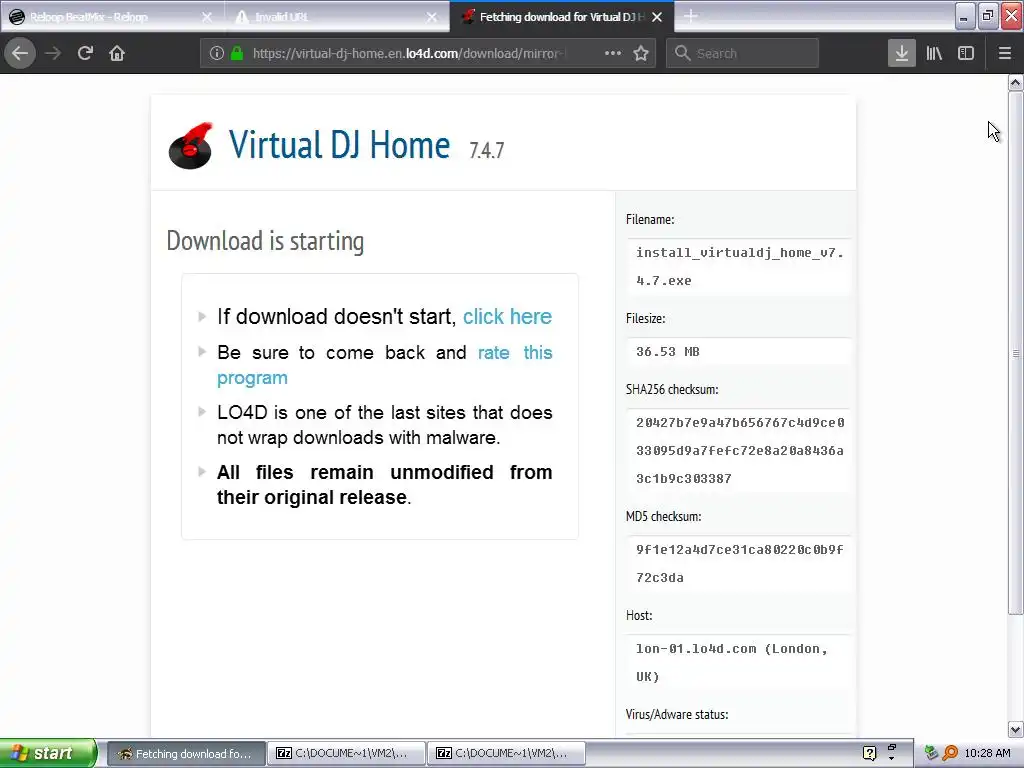Screen dimensions: 1024x768
Task: Open the Virtual DJ Home title link
Action: (x=339, y=145)
